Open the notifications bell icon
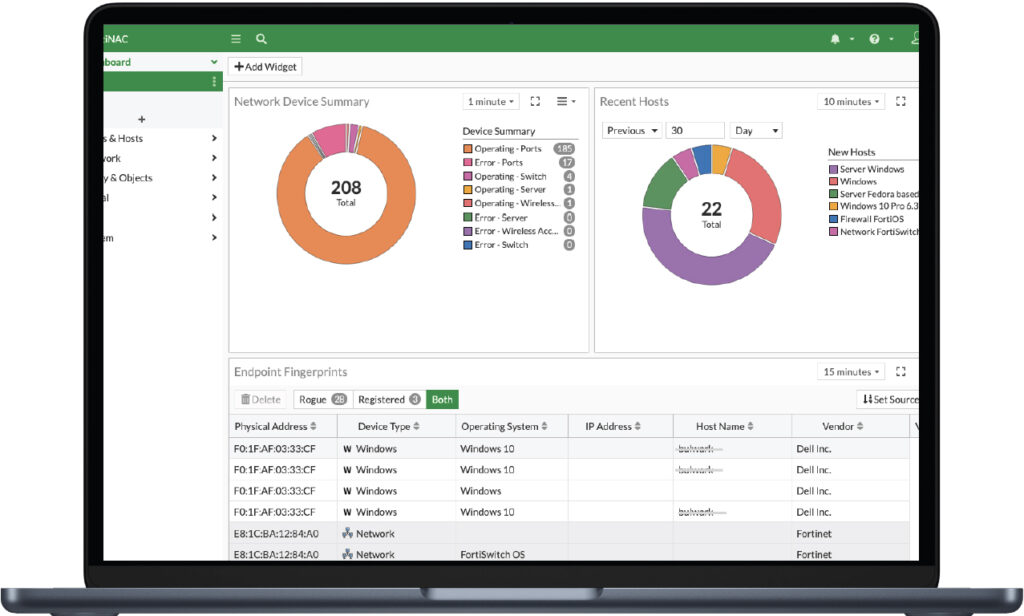This screenshot has width=1024, height=616. (x=835, y=39)
